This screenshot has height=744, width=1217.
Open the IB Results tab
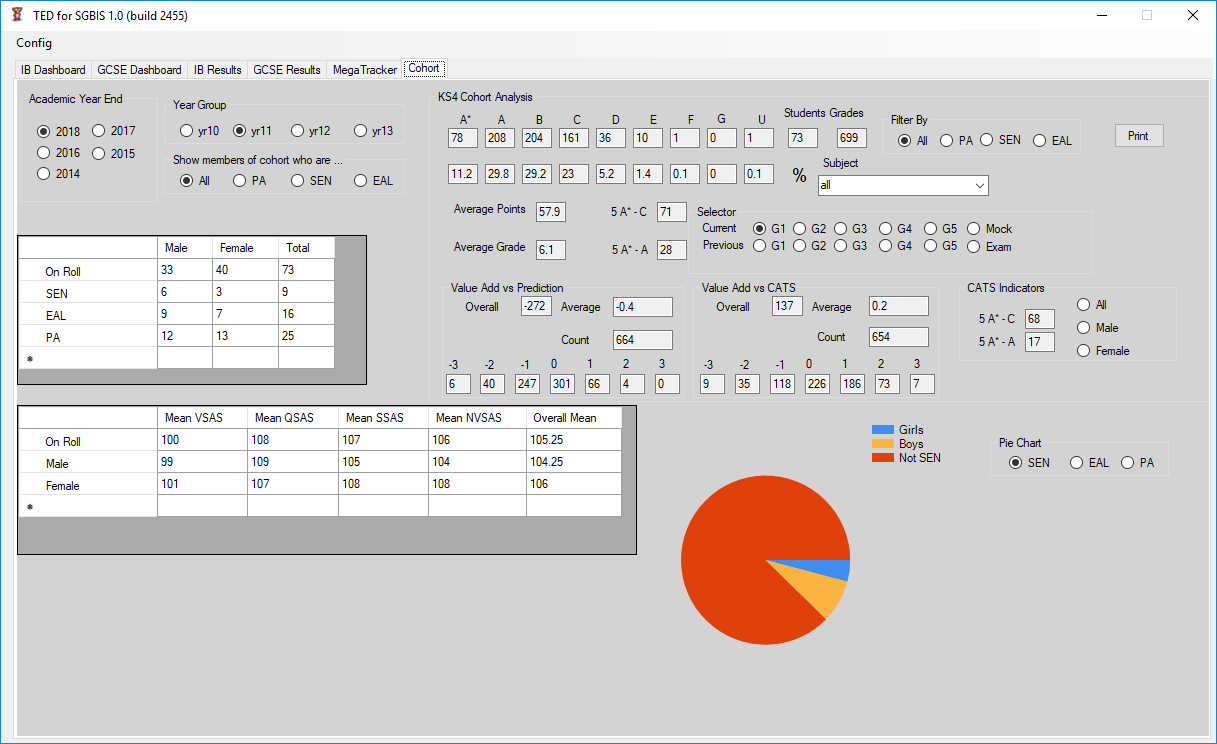[217, 70]
